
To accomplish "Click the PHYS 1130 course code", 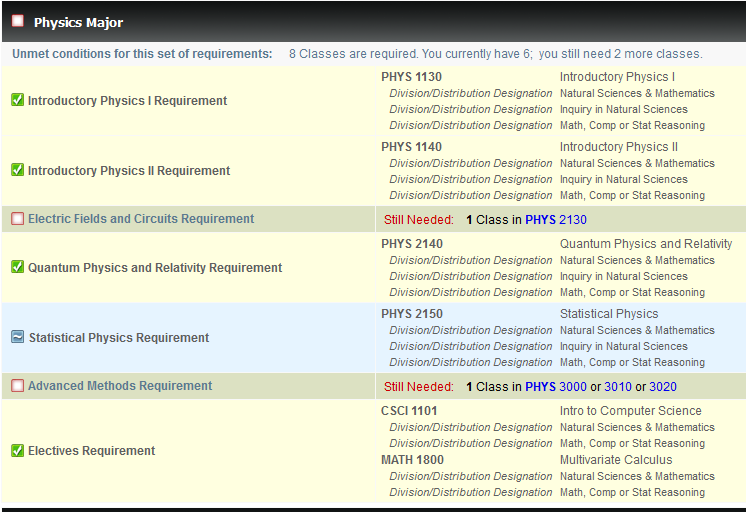I will [412, 77].
